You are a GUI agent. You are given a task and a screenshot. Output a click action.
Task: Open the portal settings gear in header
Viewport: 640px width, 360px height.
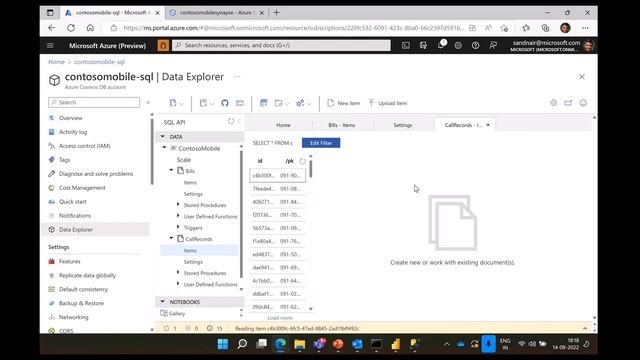[458, 45]
